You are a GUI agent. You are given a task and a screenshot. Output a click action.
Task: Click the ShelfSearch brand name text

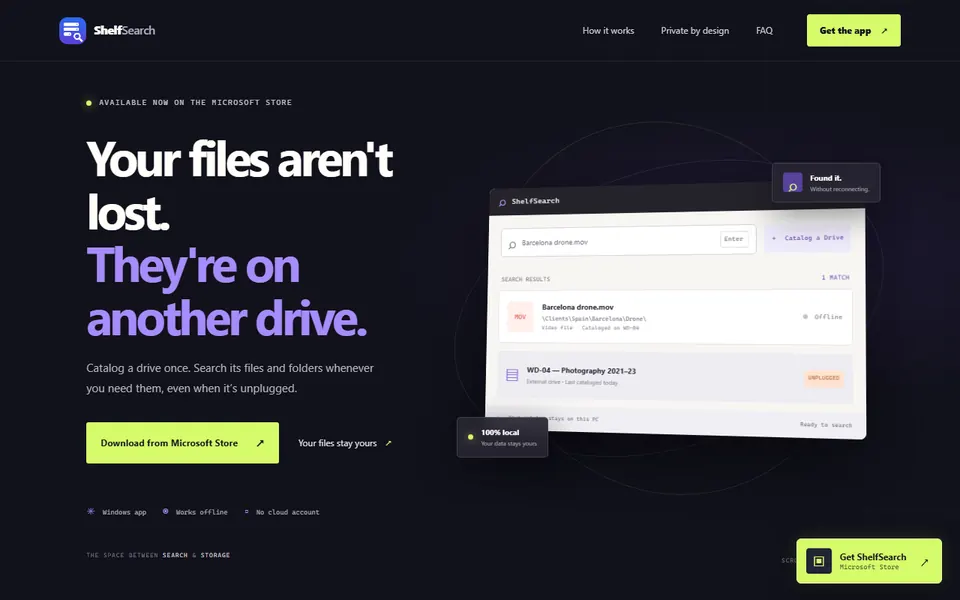pyautogui.click(x=124, y=31)
